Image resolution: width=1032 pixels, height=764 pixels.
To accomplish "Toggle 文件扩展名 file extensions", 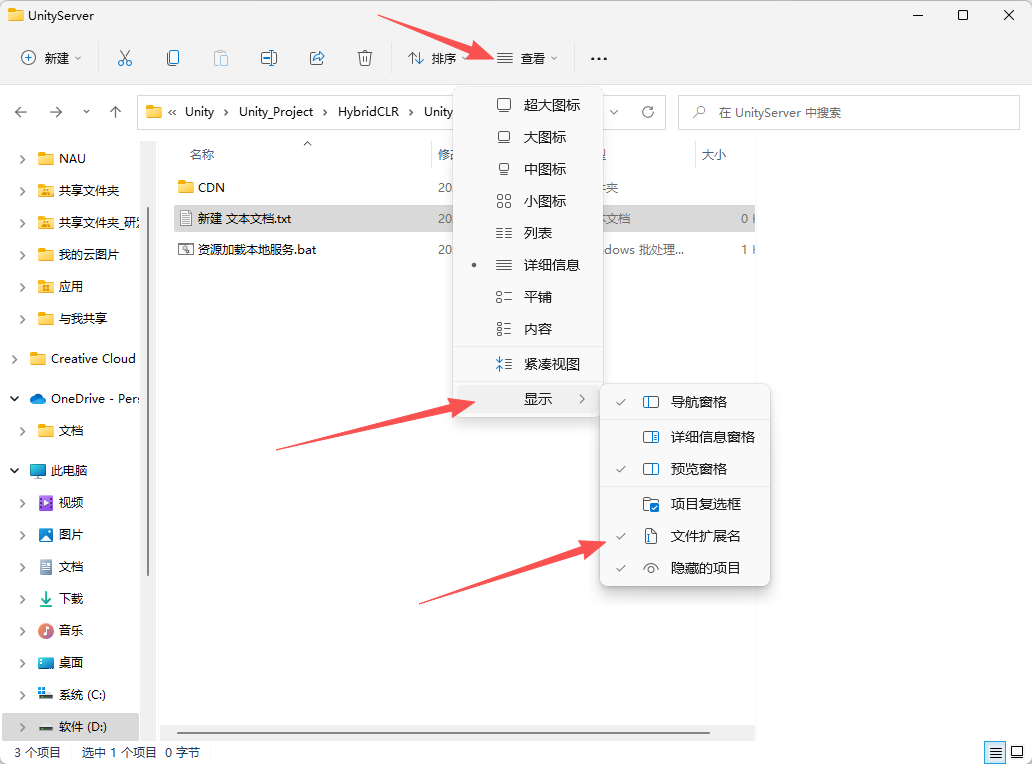I will 684,536.
